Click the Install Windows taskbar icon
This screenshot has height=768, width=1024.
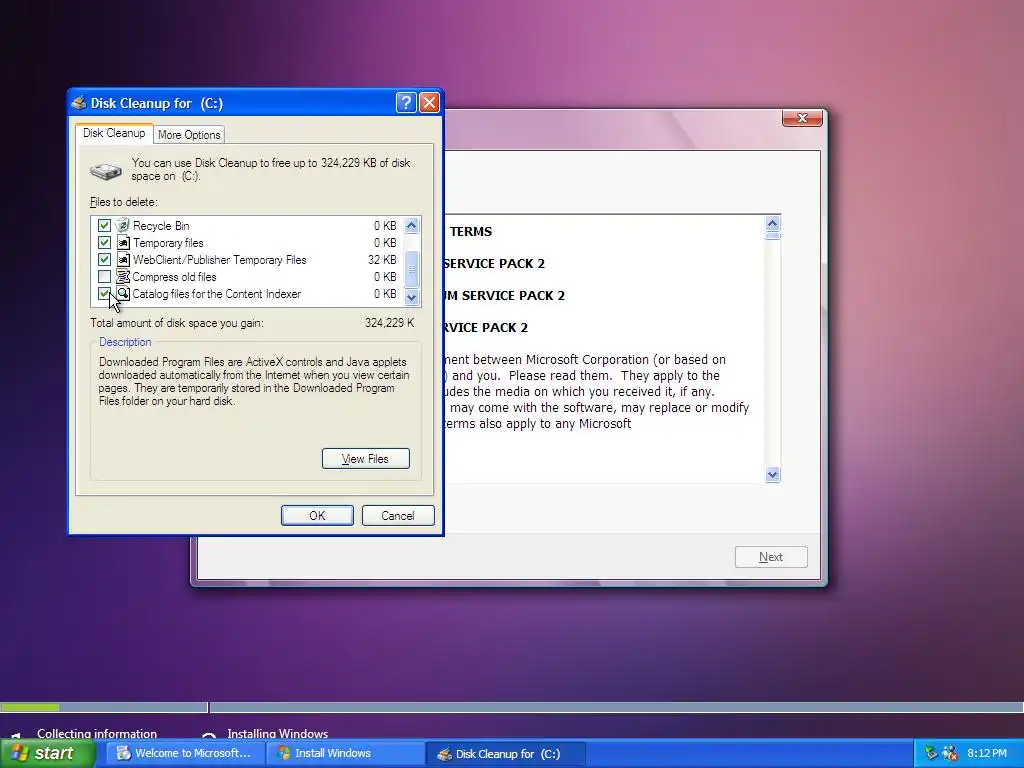(283, 753)
